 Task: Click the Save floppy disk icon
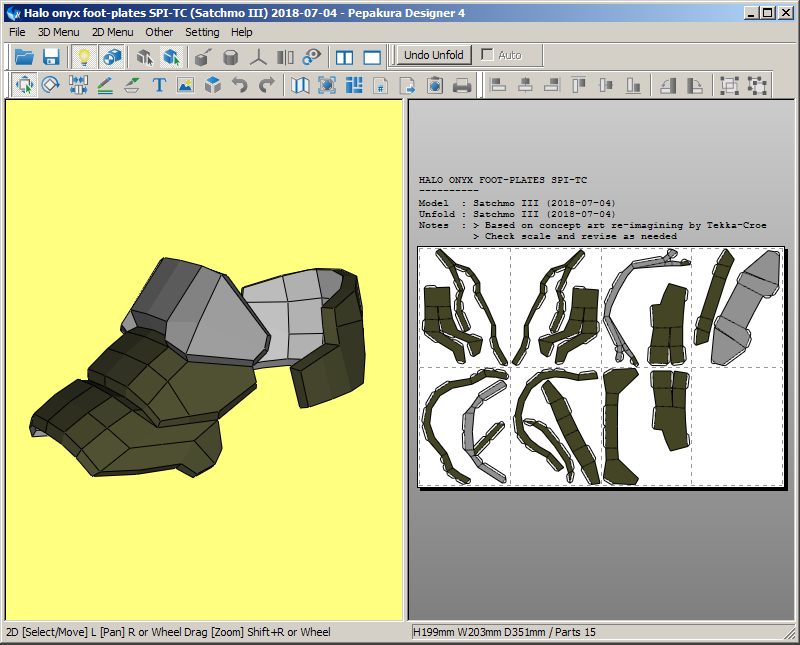pos(51,57)
